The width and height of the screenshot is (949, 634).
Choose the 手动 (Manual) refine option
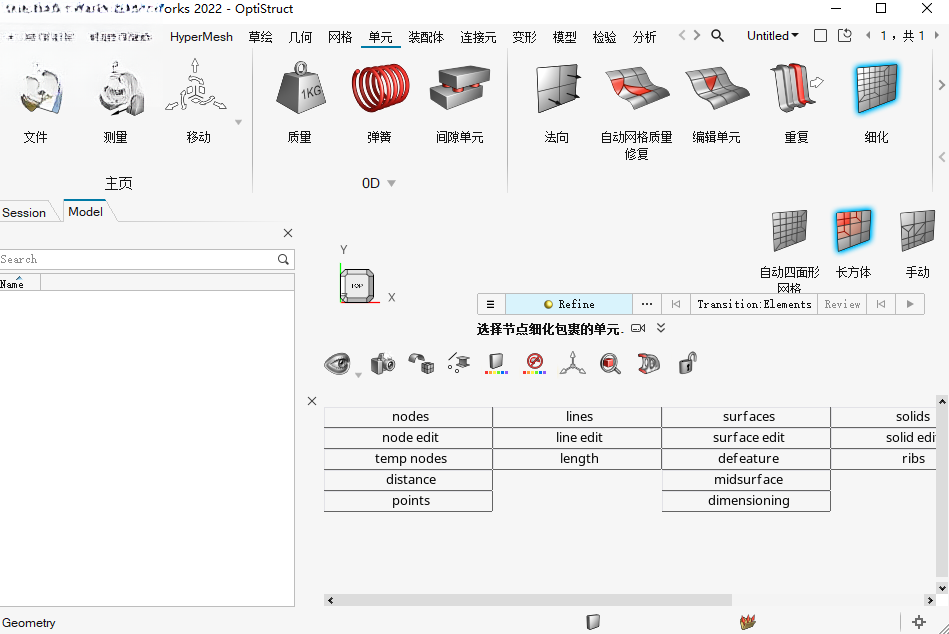[x=918, y=230]
